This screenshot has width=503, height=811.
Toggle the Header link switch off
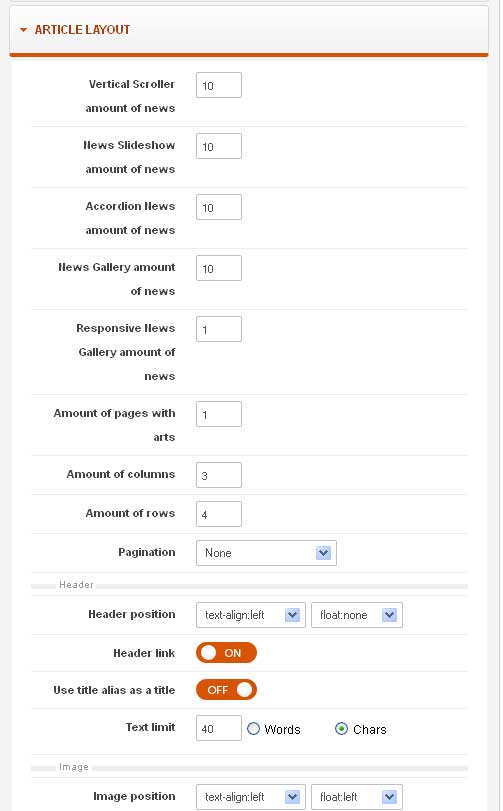[x=226, y=653]
